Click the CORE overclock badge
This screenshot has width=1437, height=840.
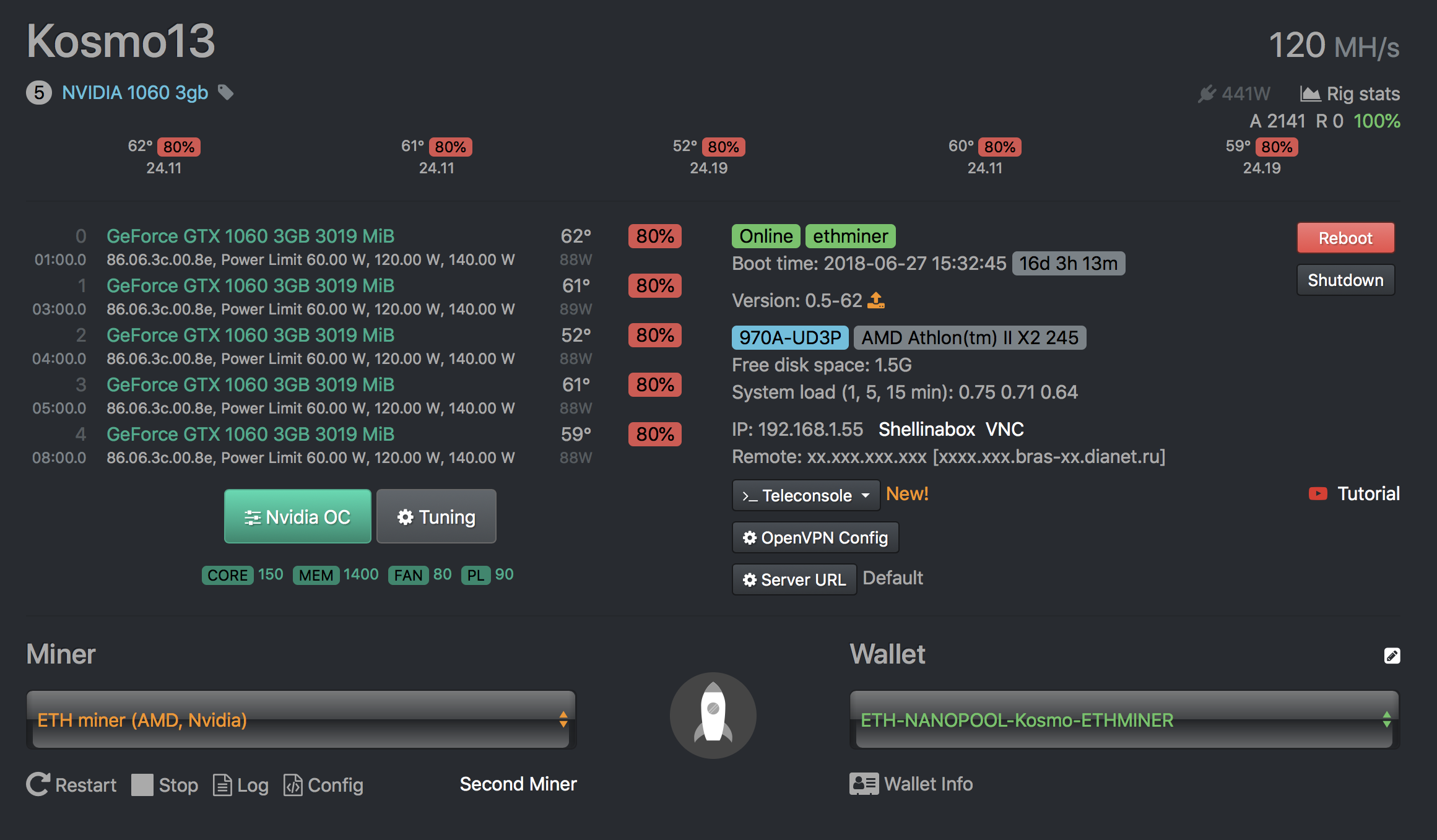[228, 575]
